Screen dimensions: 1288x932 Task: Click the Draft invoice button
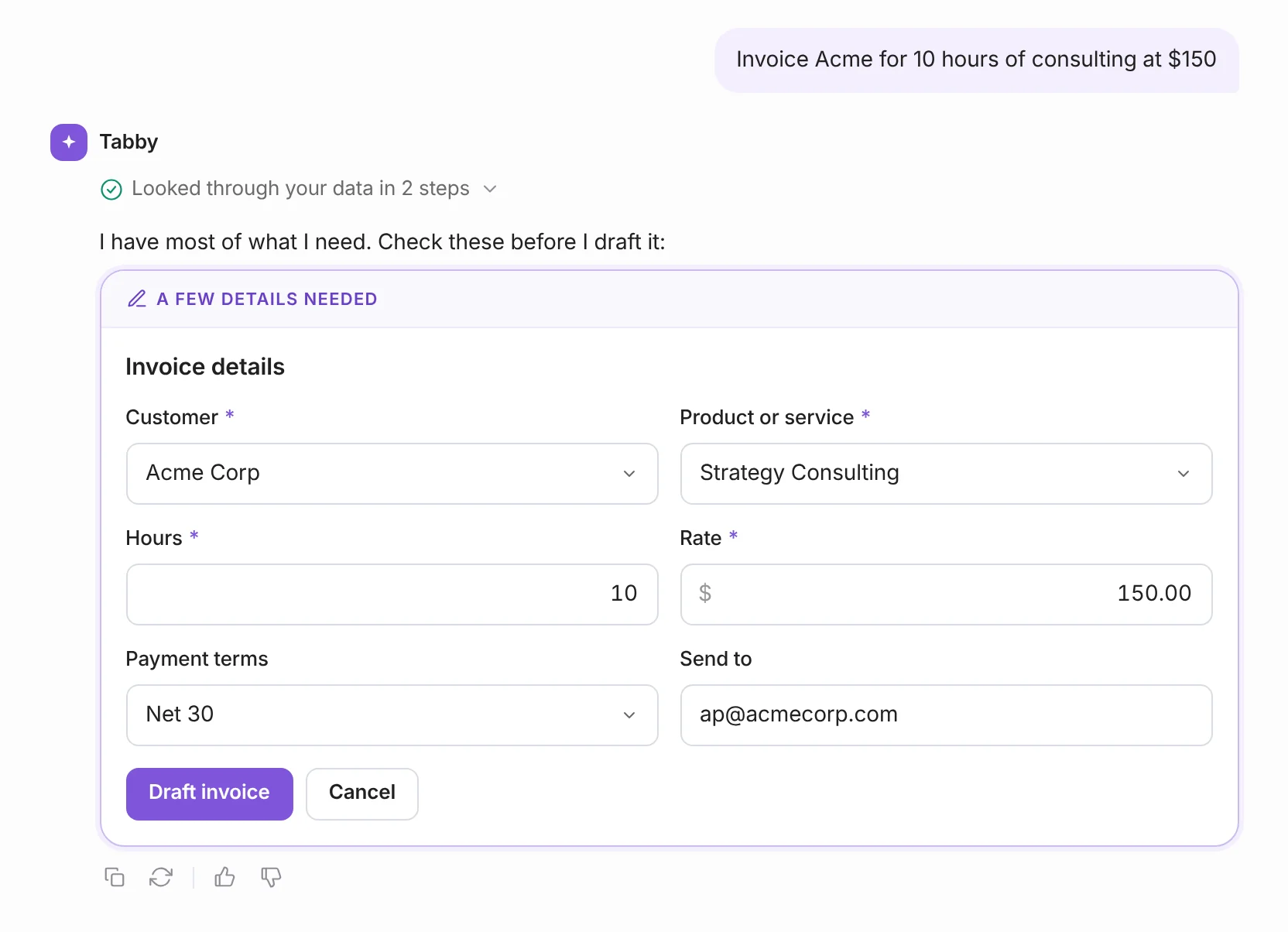[210, 794]
